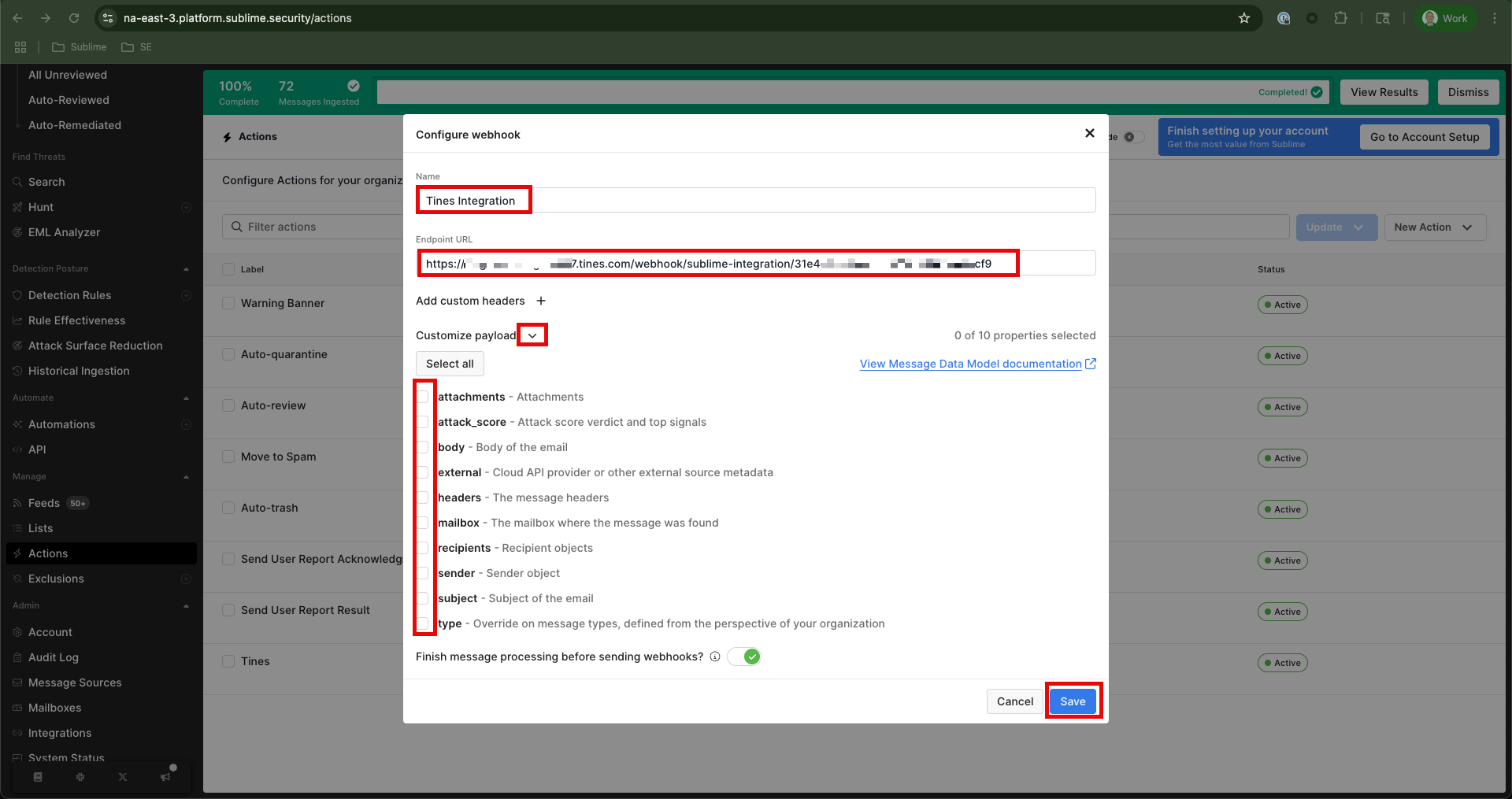Collapse the Customize payload chevron

point(532,335)
